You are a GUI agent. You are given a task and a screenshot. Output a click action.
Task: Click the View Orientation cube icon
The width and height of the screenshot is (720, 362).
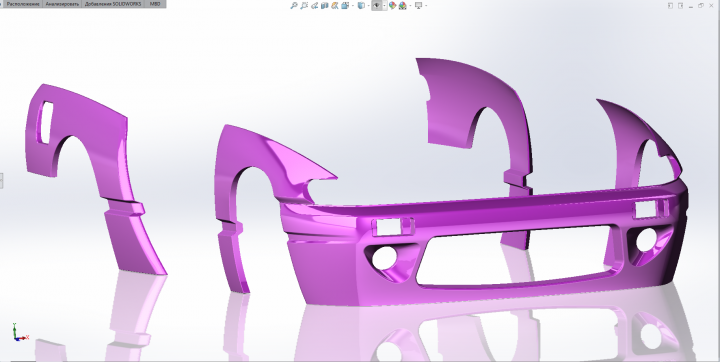pos(345,6)
